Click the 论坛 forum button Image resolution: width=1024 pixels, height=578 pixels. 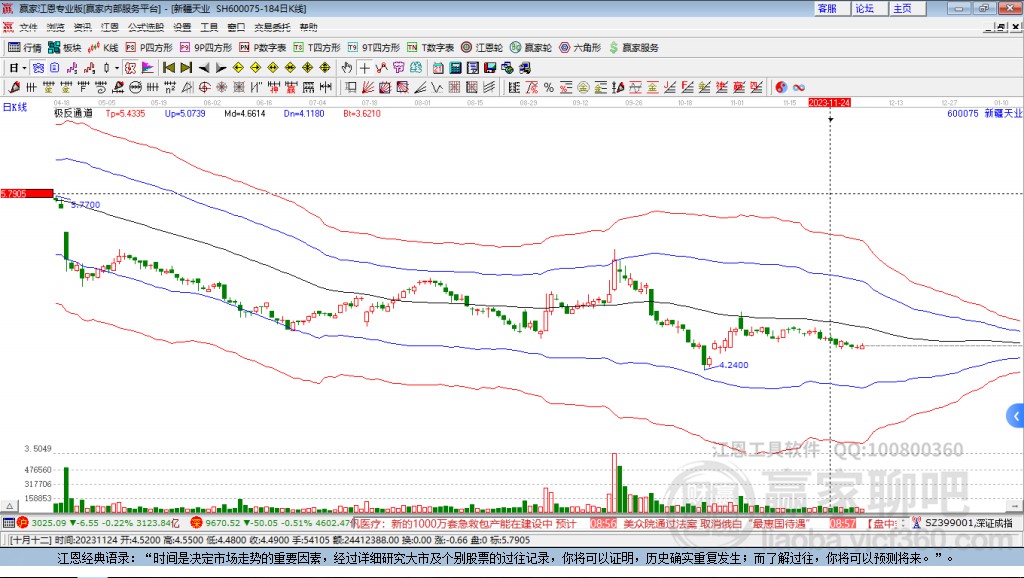865,8
